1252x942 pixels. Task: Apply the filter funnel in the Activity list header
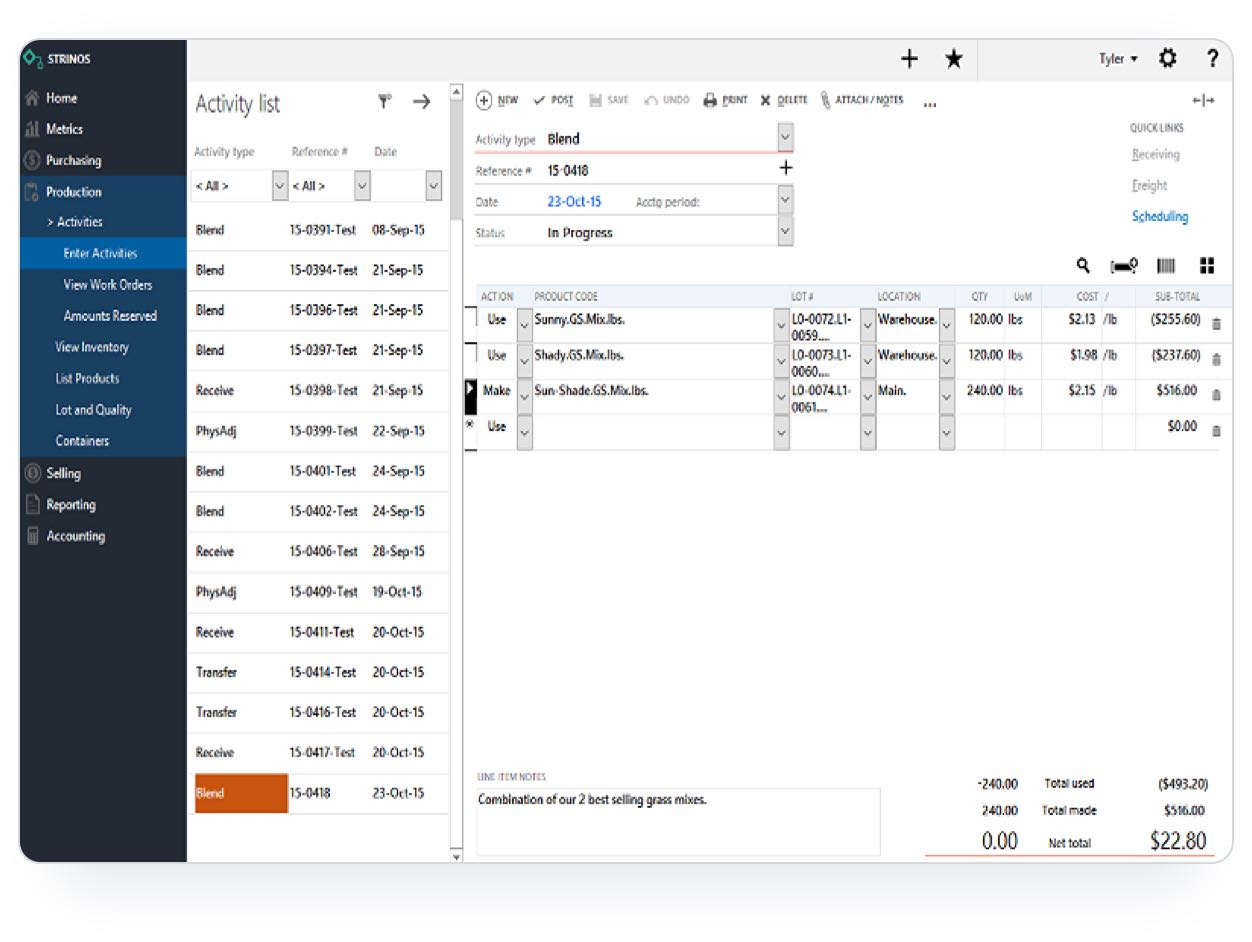(383, 101)
